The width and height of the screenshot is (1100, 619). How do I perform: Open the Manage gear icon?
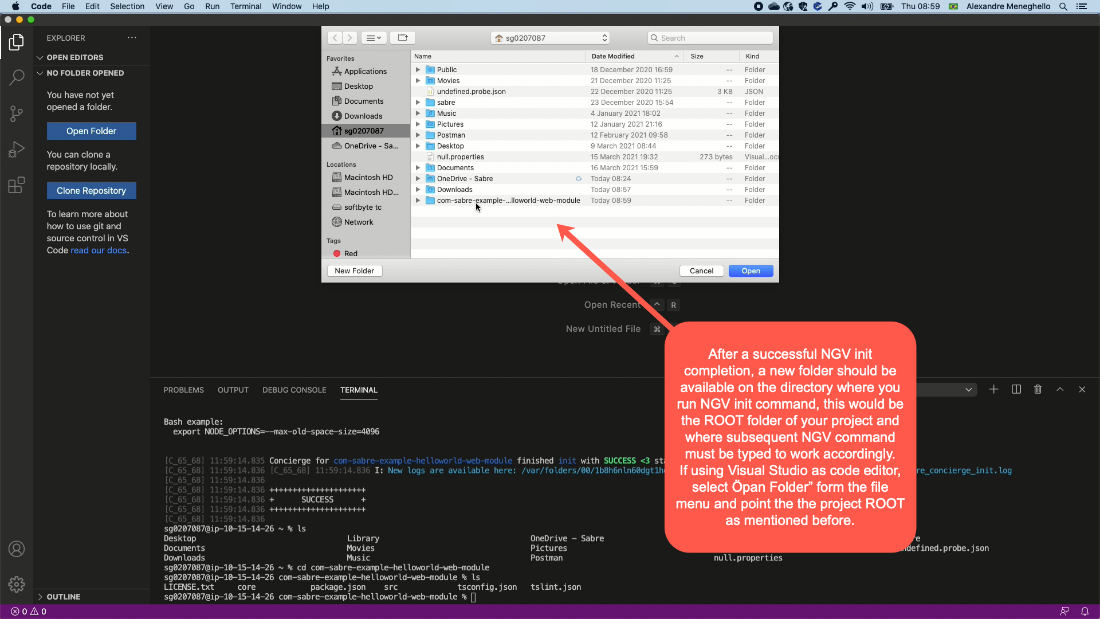(x=16, y=583)
